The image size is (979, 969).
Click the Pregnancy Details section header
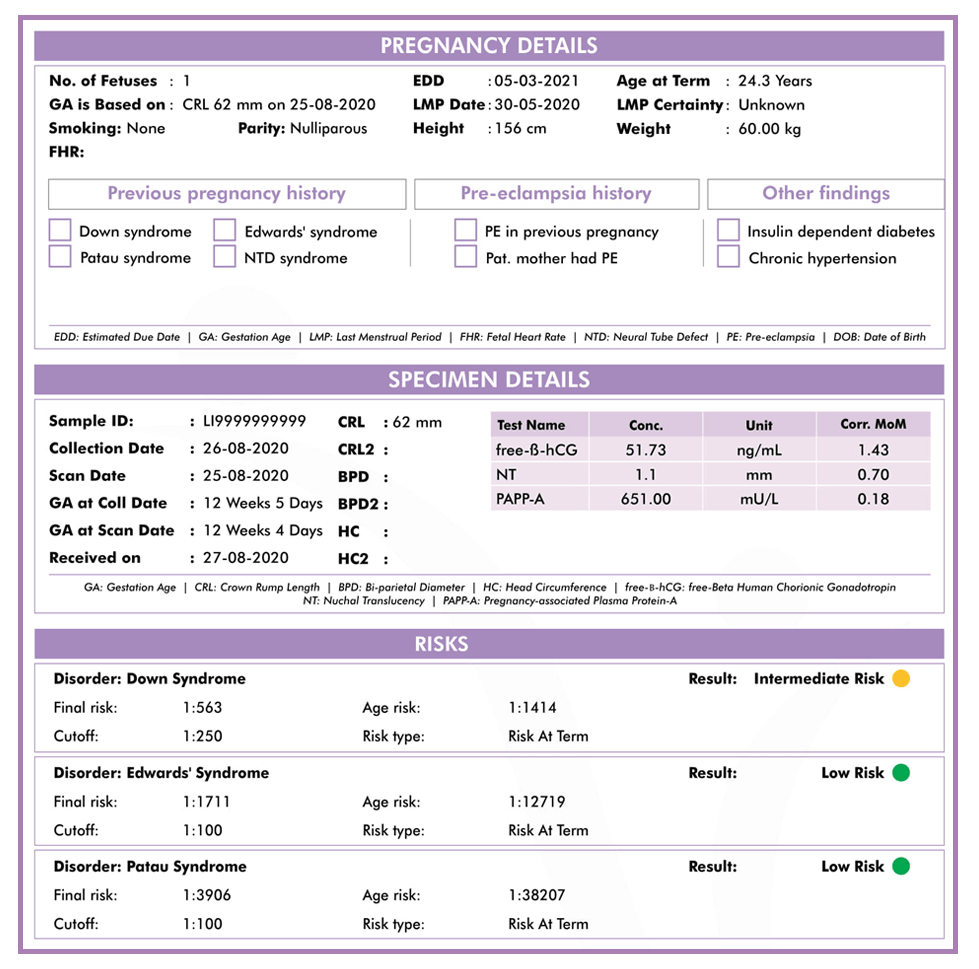pos(489,46)
